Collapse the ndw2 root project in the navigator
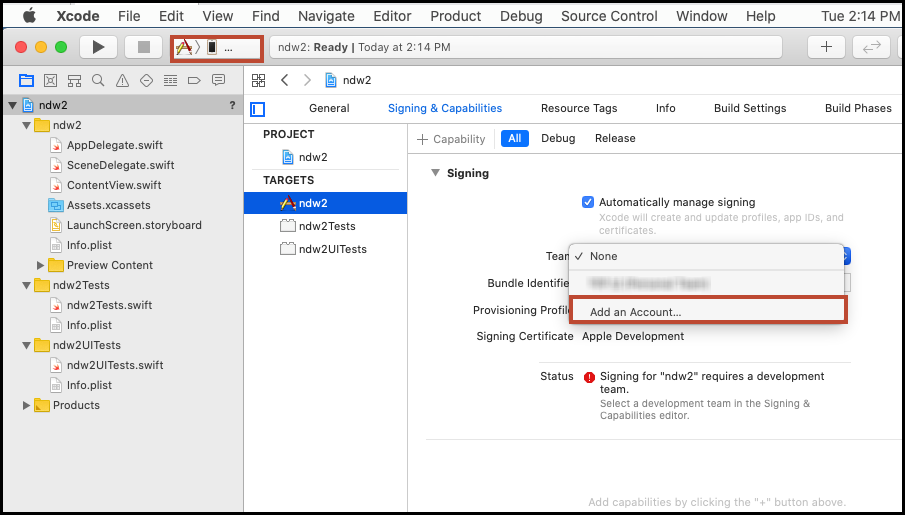 [12, 106]
